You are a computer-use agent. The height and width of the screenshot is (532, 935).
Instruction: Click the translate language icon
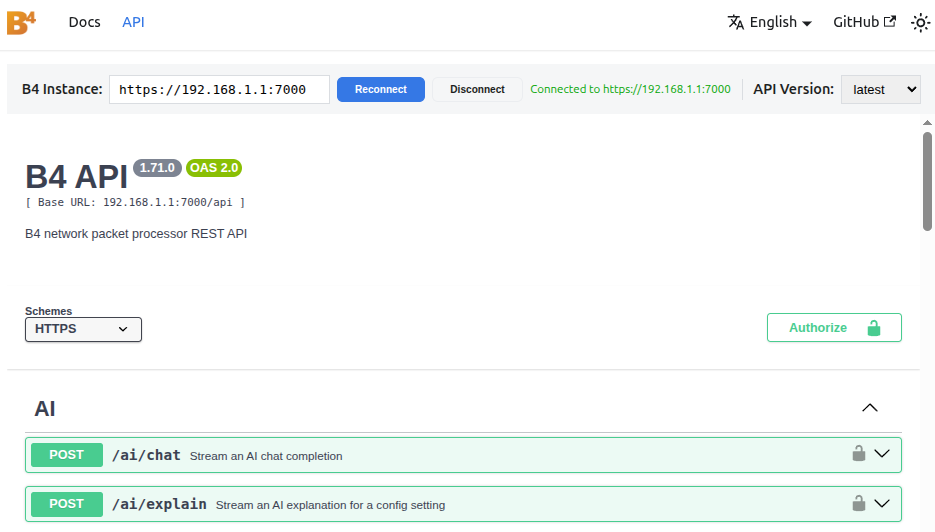coord(736,22)
